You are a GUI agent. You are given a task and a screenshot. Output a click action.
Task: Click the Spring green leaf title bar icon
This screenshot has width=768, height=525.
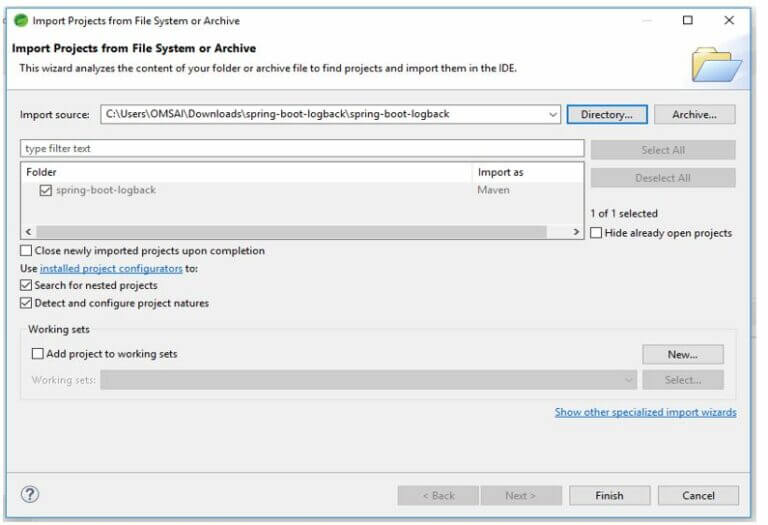(x=21, y=21)
